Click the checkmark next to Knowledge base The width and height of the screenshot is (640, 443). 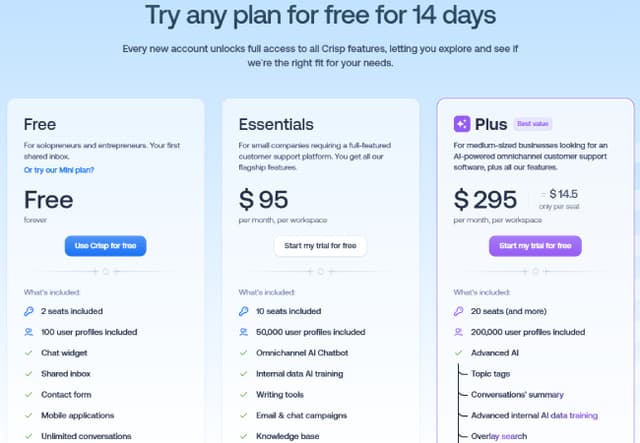[243, 436]
